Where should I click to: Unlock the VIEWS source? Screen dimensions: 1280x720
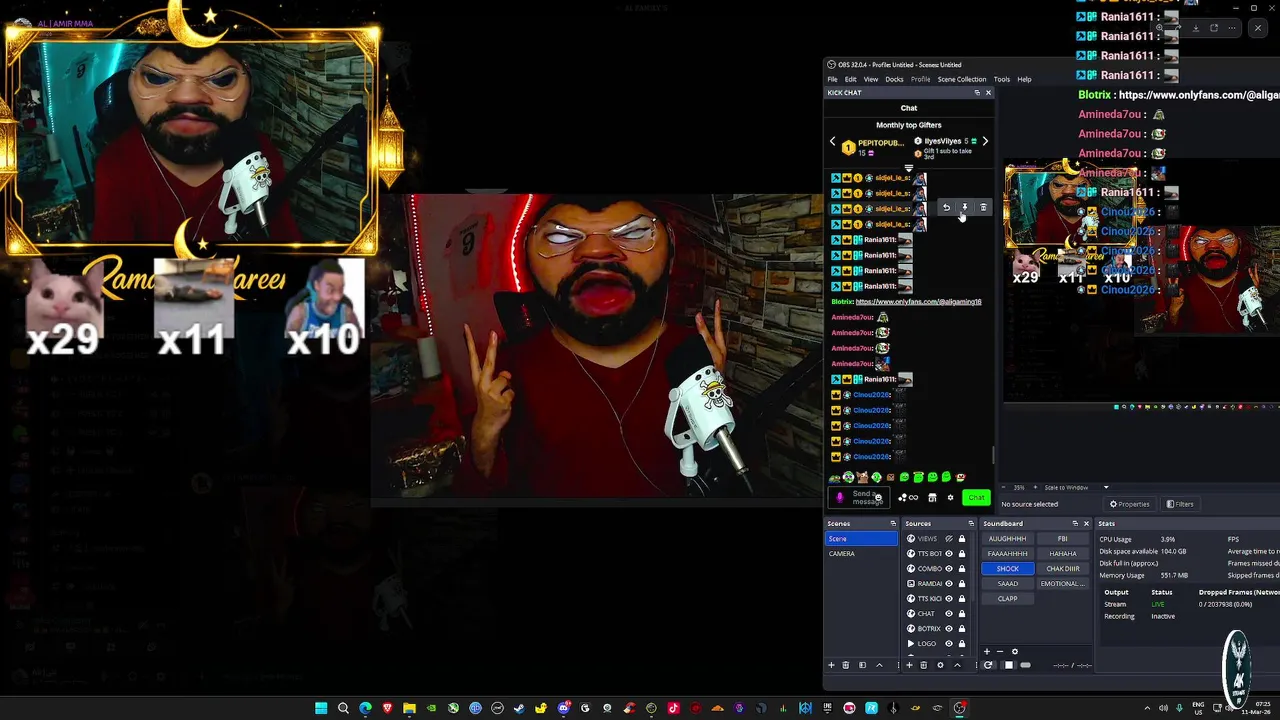[x=962, y=539]
